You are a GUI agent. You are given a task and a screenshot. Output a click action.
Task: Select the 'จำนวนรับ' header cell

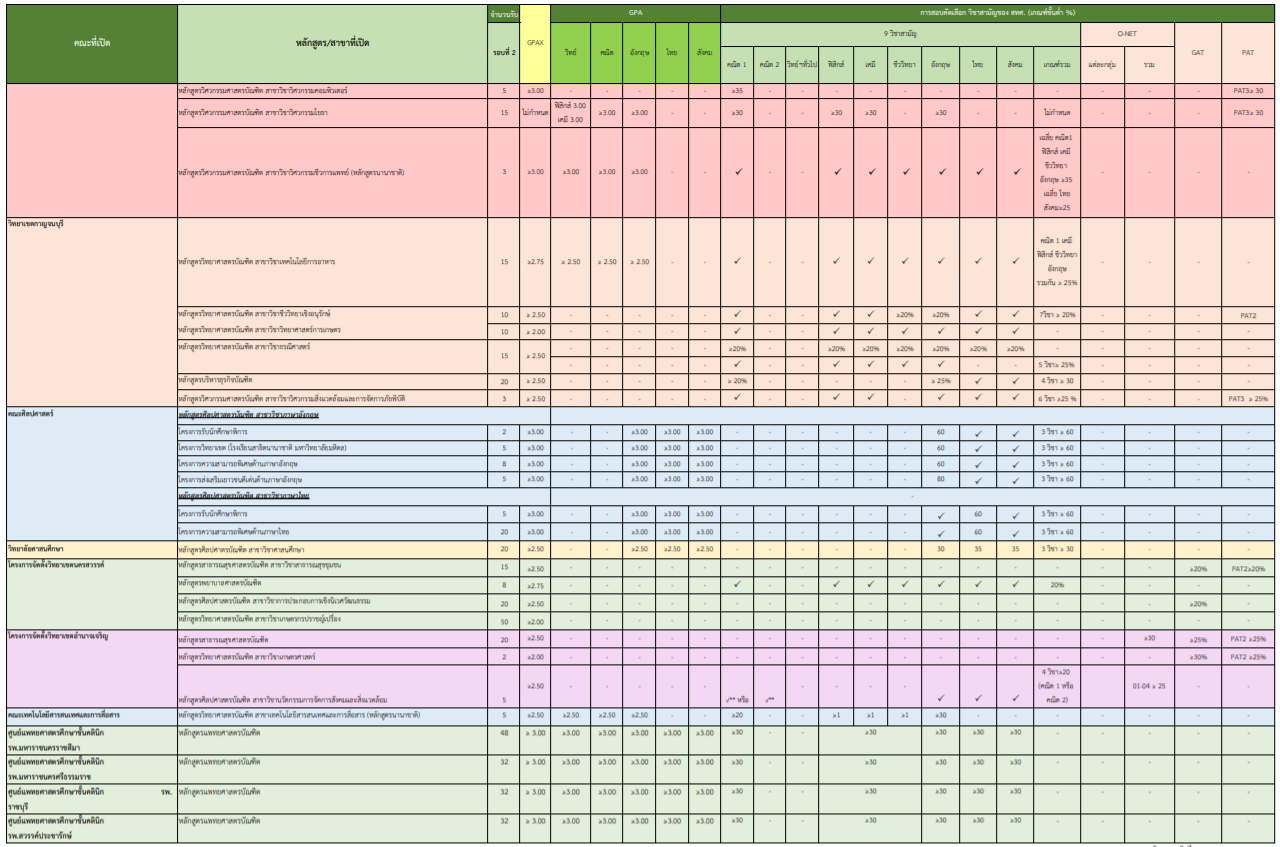pyautogui.click(x=504, y=15)
